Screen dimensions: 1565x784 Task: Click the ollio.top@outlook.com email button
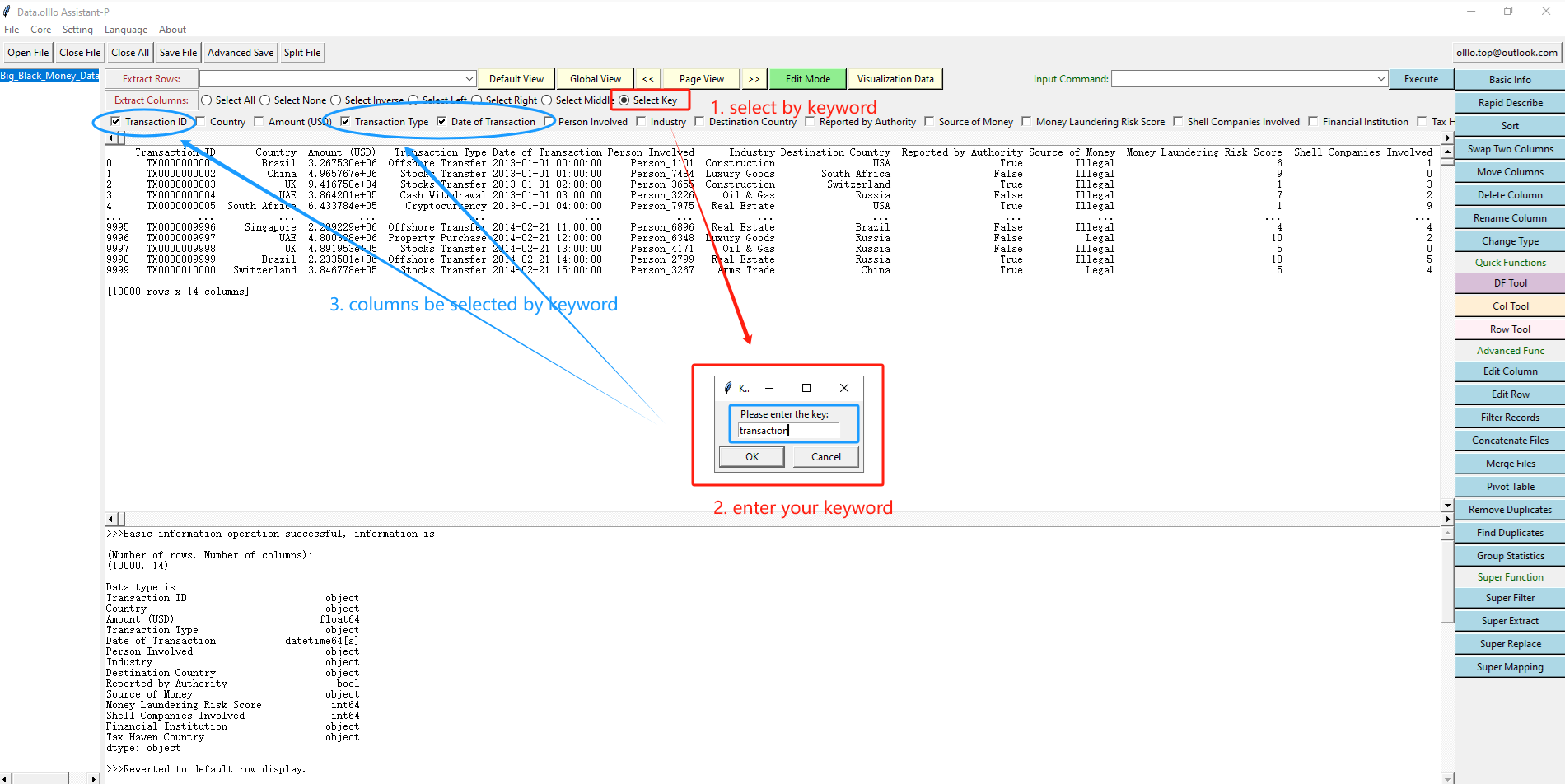(x=1507, y=53)
